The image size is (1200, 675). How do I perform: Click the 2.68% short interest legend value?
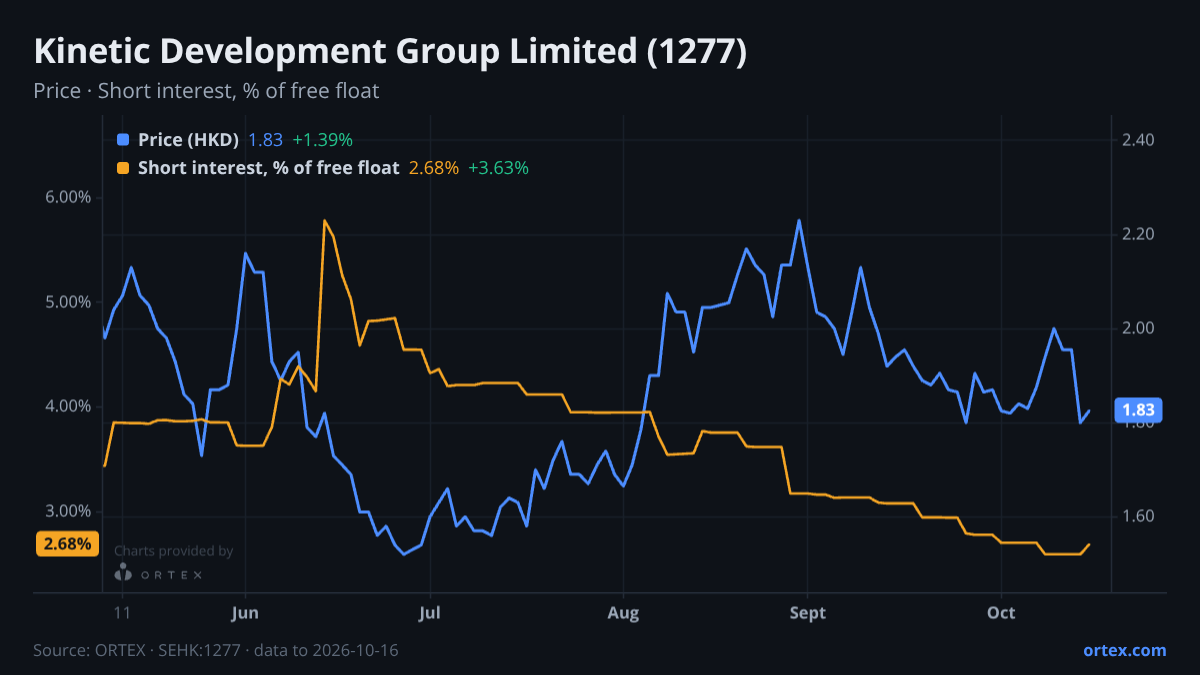click(x=434, y=168)
